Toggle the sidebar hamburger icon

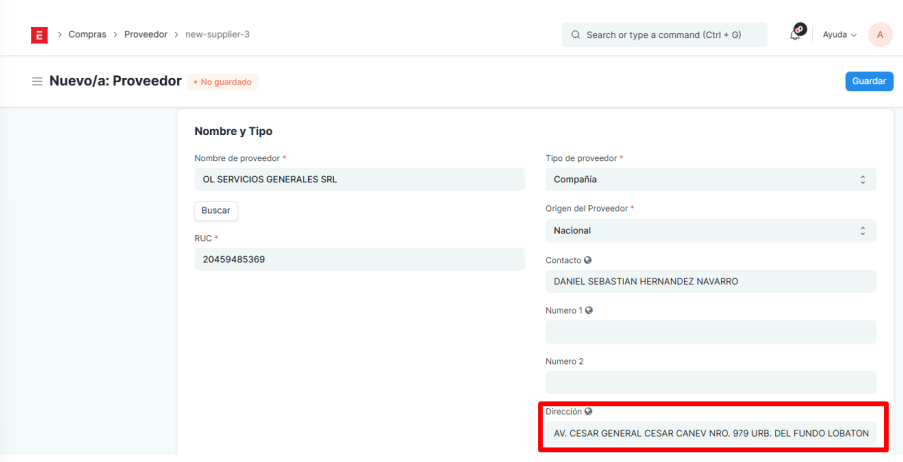[x=37, y=81]
